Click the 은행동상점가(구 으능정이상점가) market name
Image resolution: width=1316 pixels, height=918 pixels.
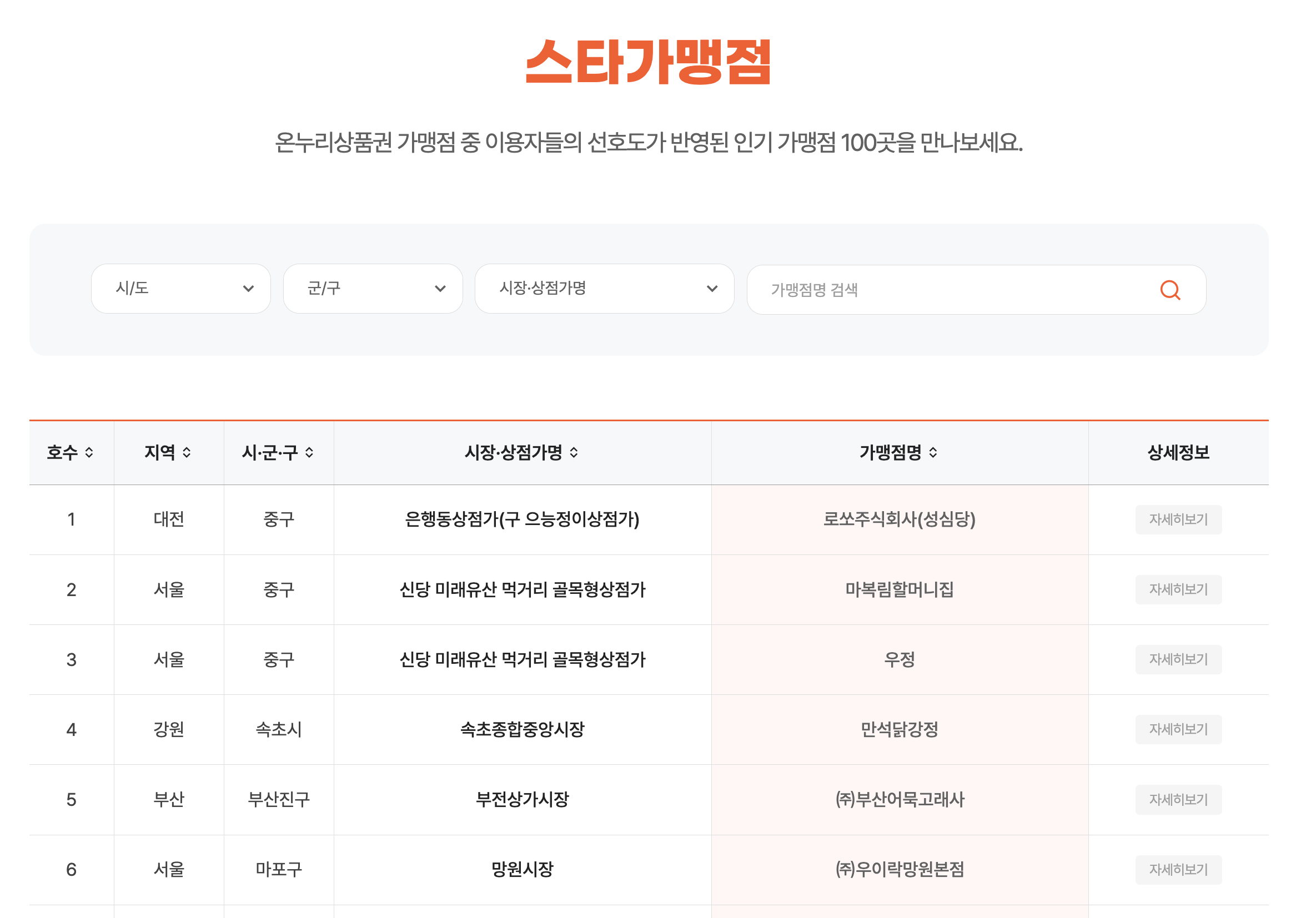tap(521, 519)
